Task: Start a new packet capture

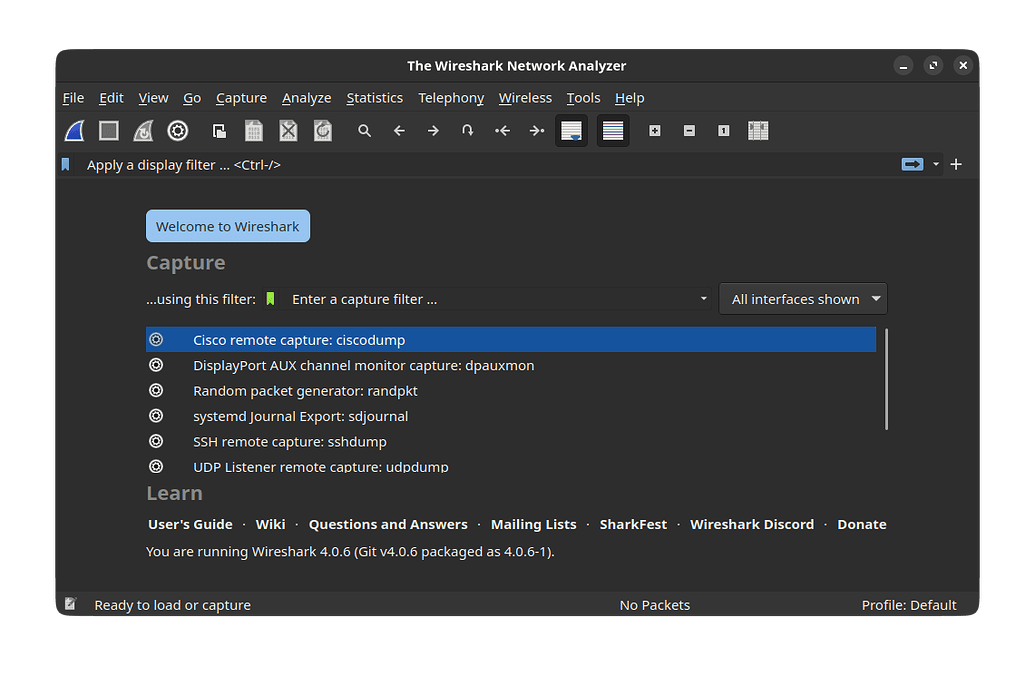Action: pos(74,130)
